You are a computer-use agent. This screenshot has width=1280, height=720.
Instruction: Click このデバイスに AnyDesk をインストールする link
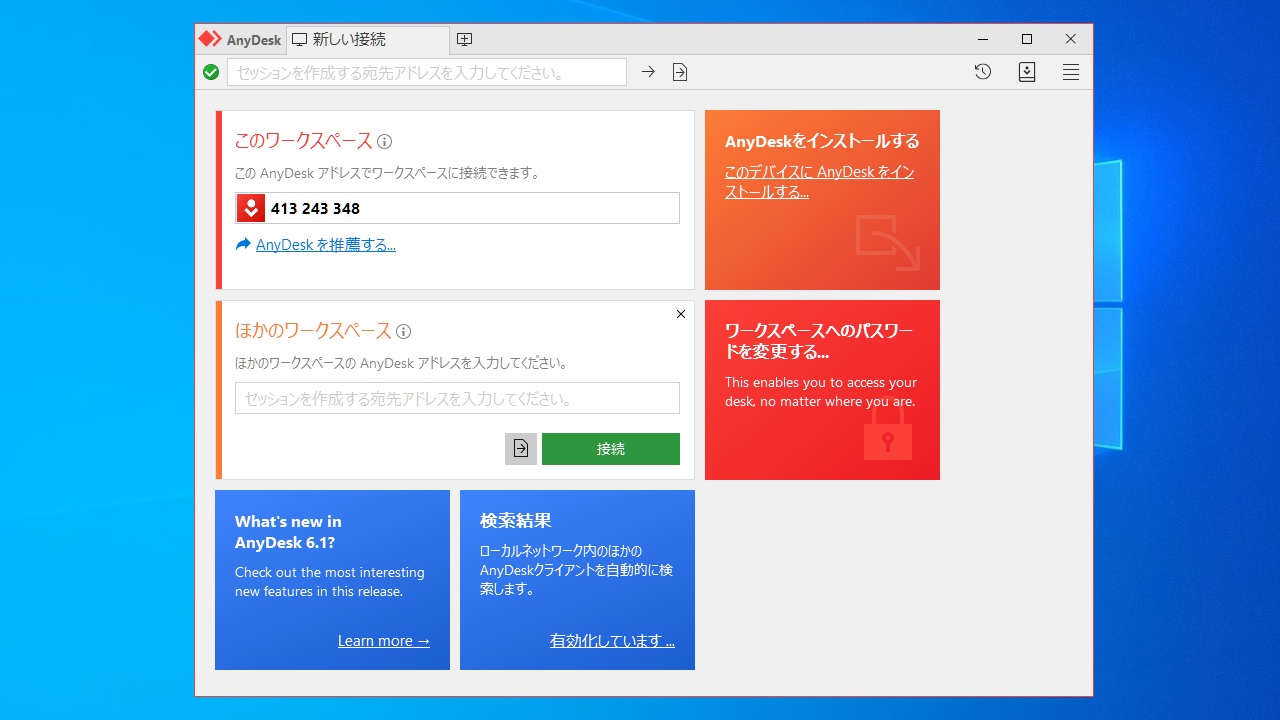point(819,182)
